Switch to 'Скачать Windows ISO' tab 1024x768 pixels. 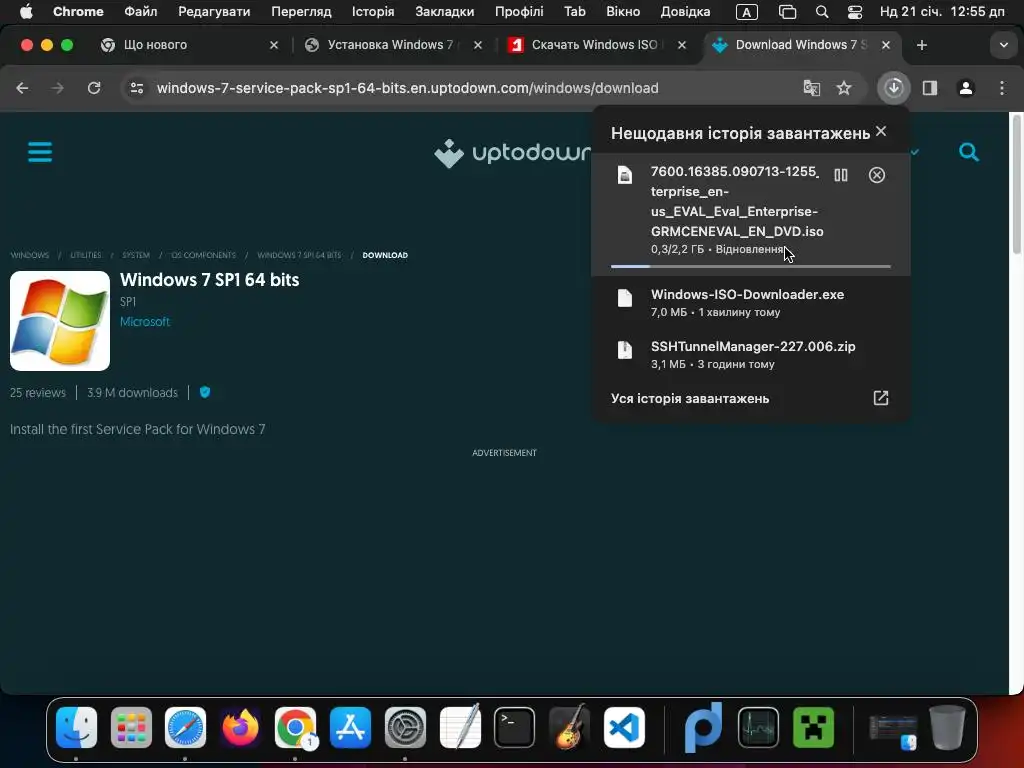[x=598, y=45]
